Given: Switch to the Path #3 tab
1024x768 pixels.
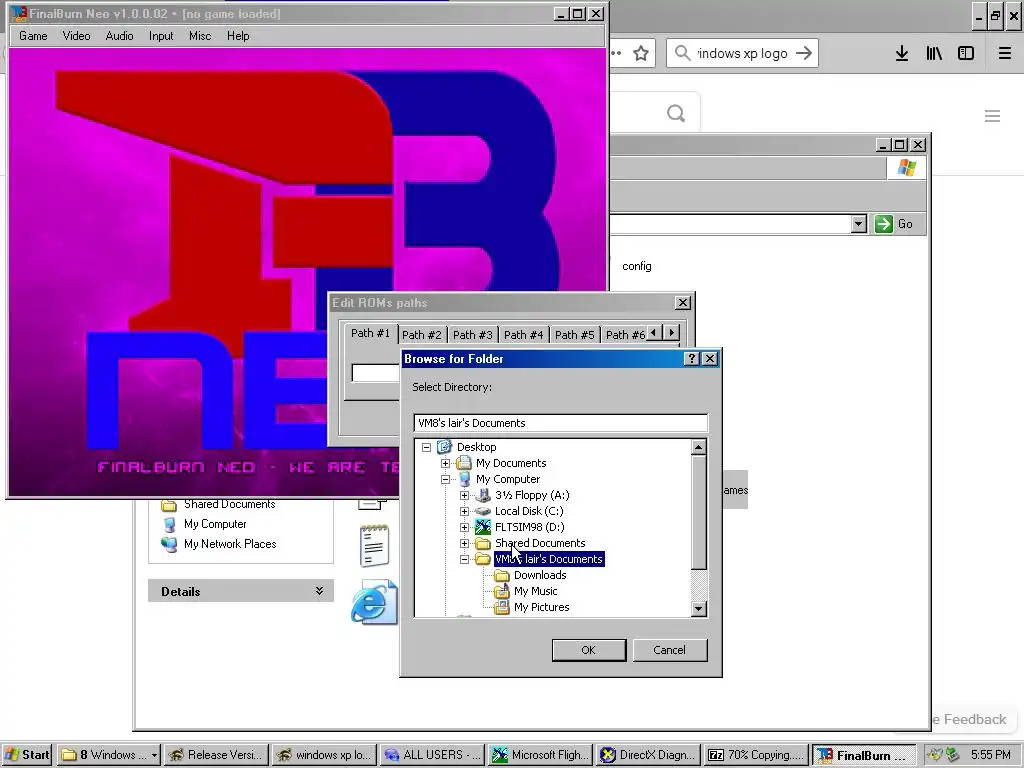Looking at the screenshot, I should pos(473,334).
